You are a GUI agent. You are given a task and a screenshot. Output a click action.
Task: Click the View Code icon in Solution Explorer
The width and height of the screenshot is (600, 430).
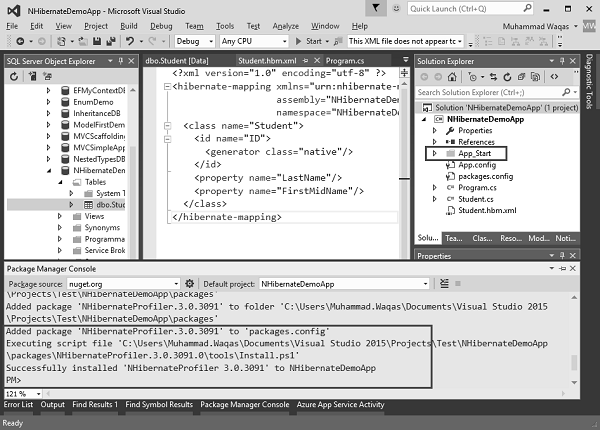point(554,77)
